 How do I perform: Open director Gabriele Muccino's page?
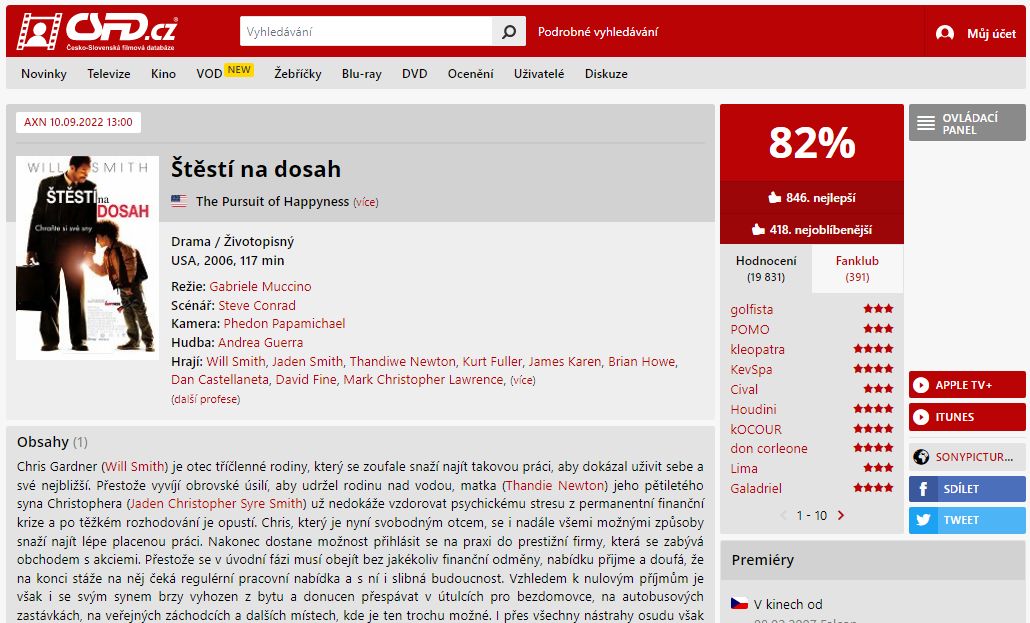click(260, 287)
